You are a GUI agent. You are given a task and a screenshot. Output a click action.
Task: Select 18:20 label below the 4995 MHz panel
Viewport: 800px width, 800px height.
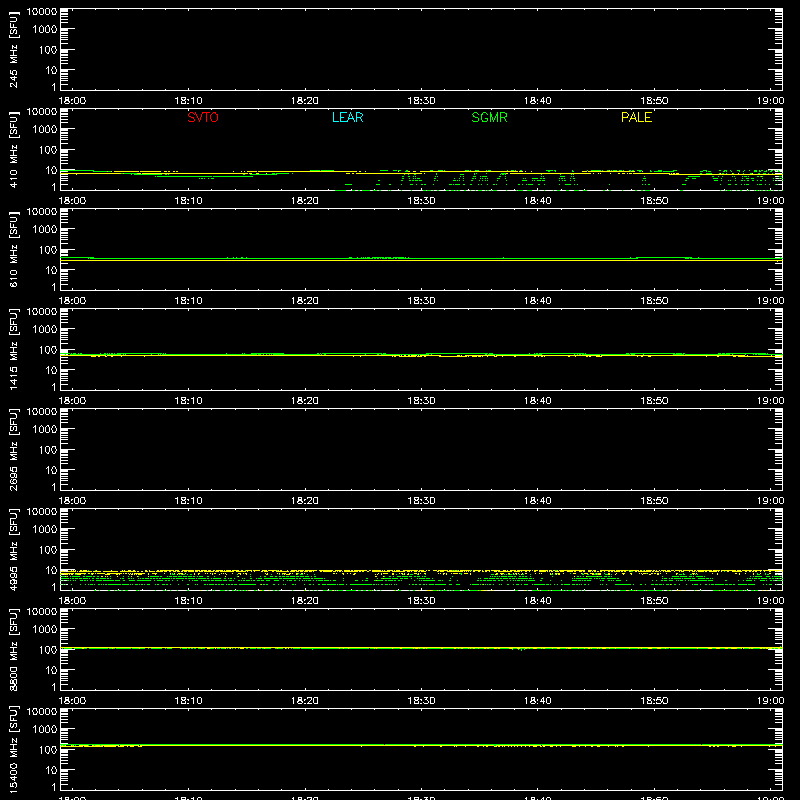[305, 601]
